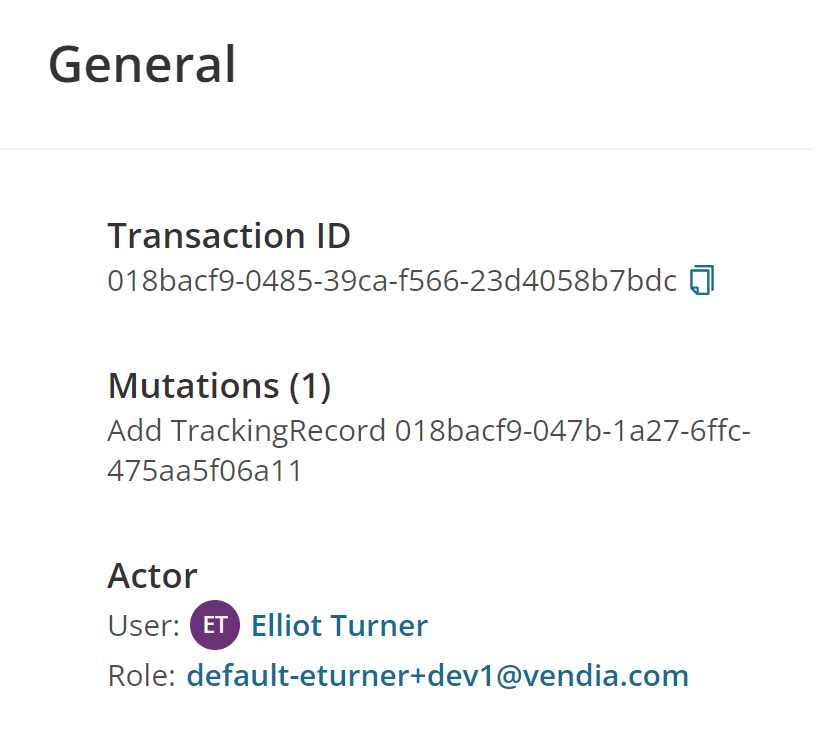The width and height of the screenshot is (813, 743).
Task: Click vendia.com in the role link
Action: coord(606,676)
